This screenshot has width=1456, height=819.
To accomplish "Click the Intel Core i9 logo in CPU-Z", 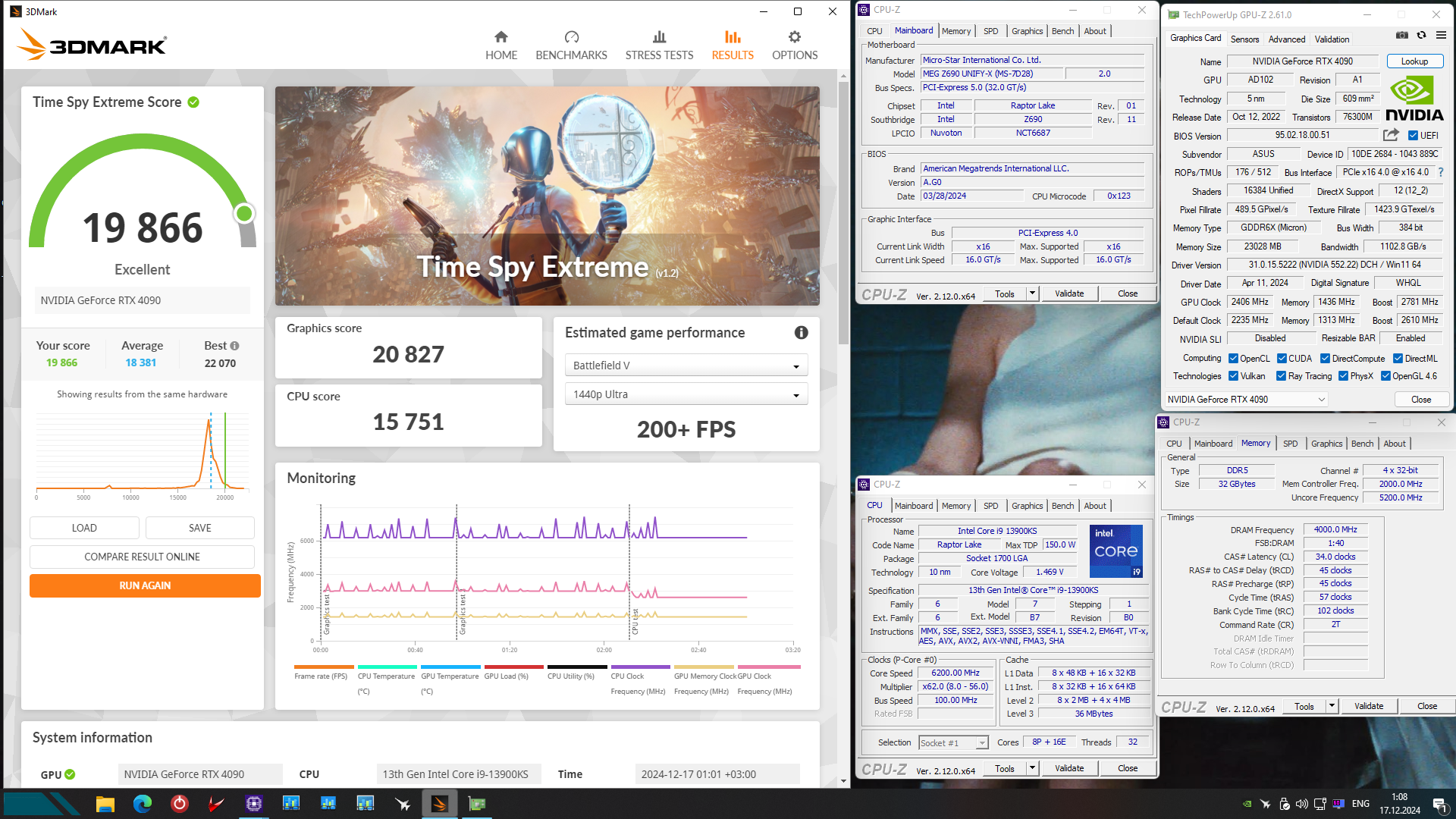I will coord(1116,551).
